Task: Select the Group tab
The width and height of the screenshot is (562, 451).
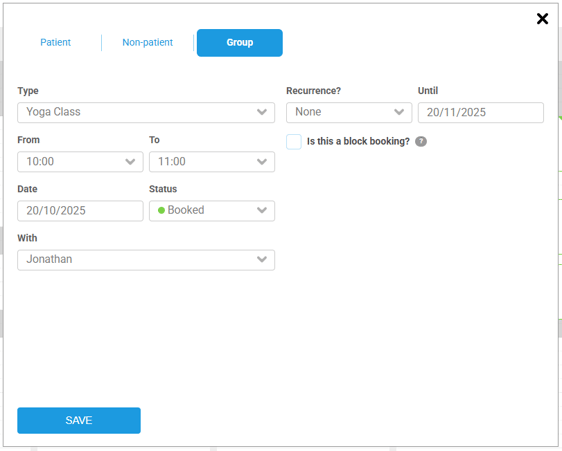Action: pyautogui.click(x=240, y=43)
